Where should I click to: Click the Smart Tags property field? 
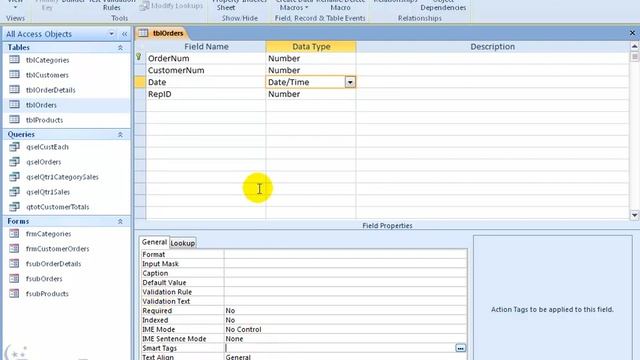340,348
